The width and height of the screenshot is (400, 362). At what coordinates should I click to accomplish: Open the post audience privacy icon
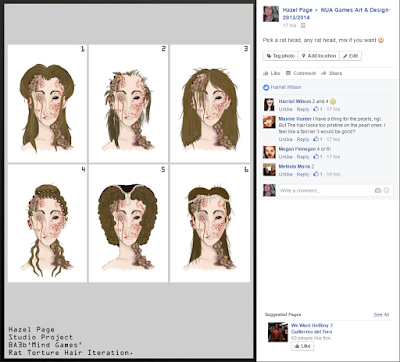303,26
